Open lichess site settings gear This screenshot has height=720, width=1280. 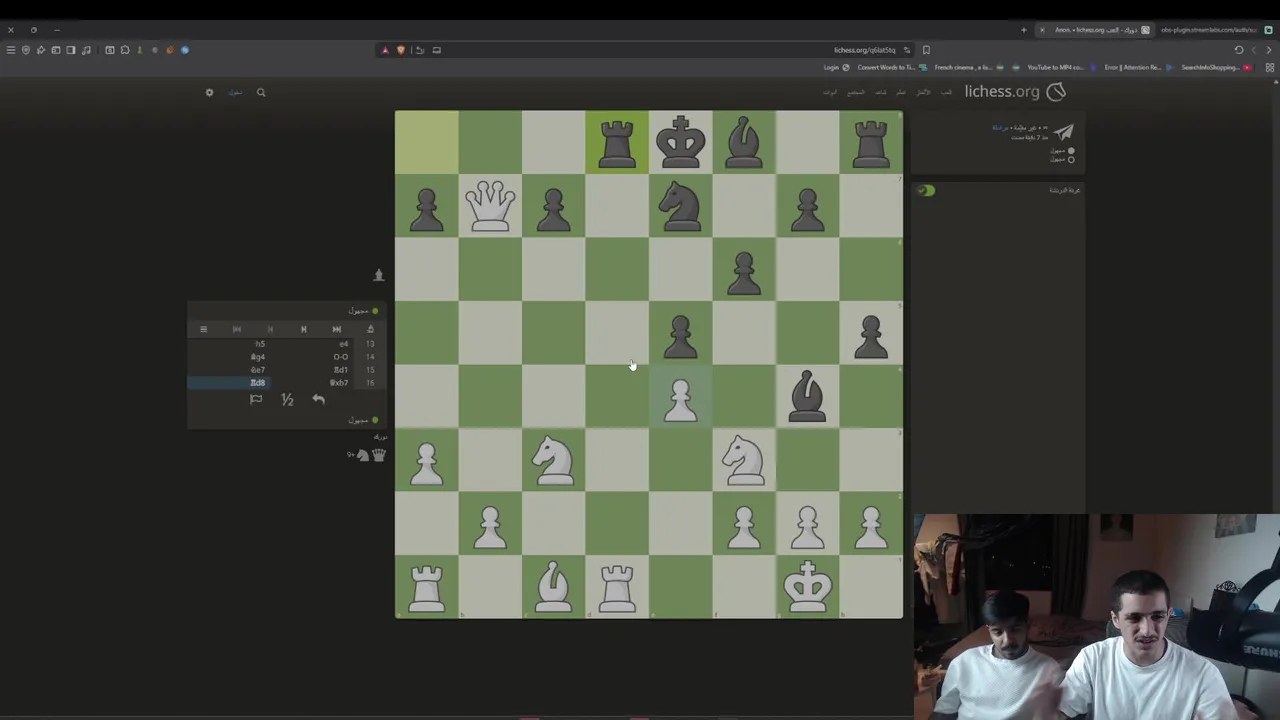coord(209,92)
